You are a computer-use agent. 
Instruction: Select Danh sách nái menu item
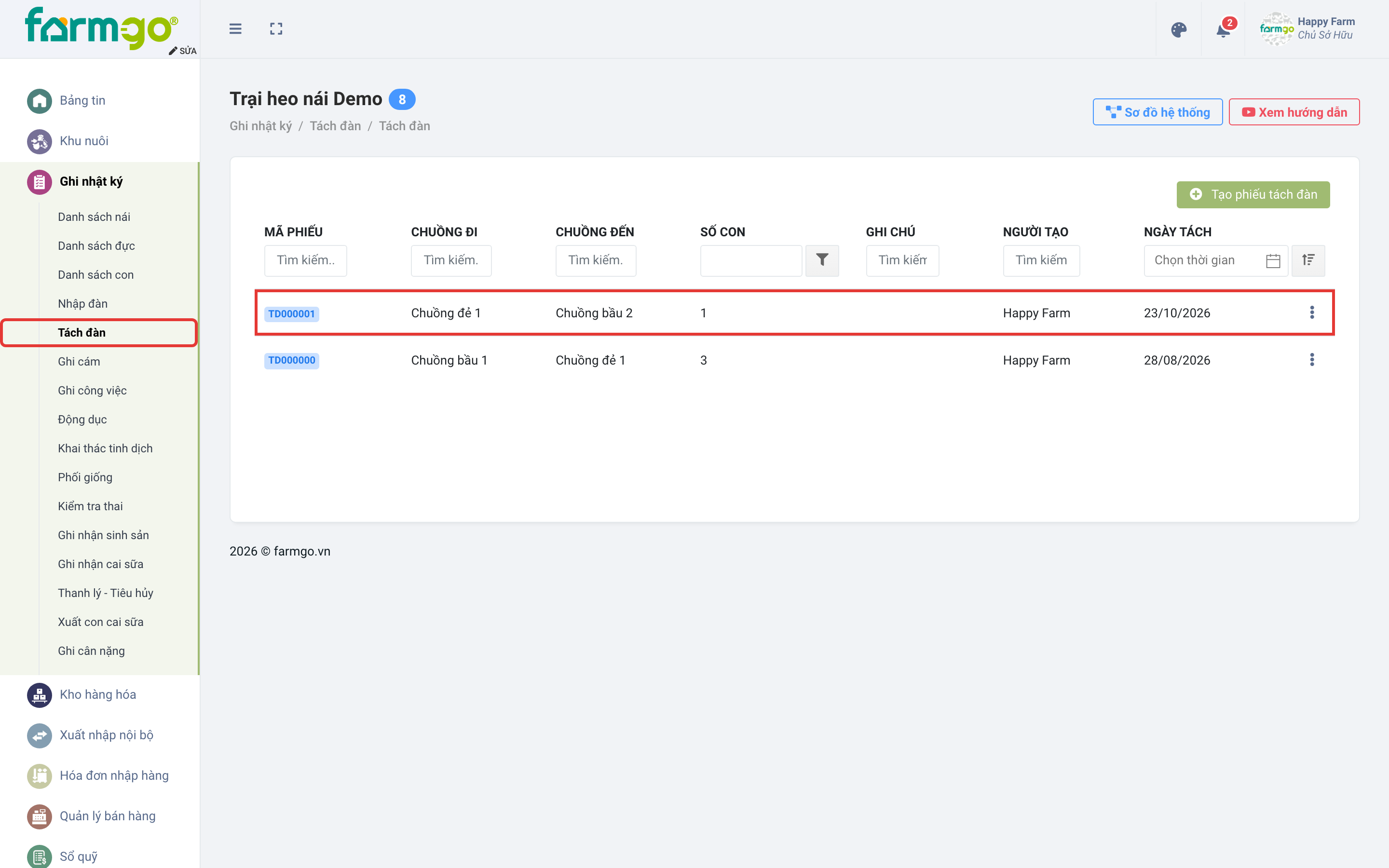pyautogui.click(x=94, y=217)
